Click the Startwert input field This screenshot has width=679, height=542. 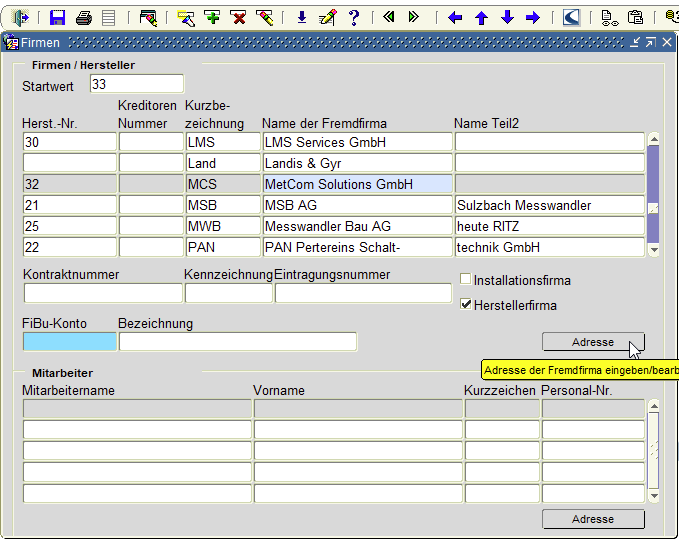[x=136, y=85]
